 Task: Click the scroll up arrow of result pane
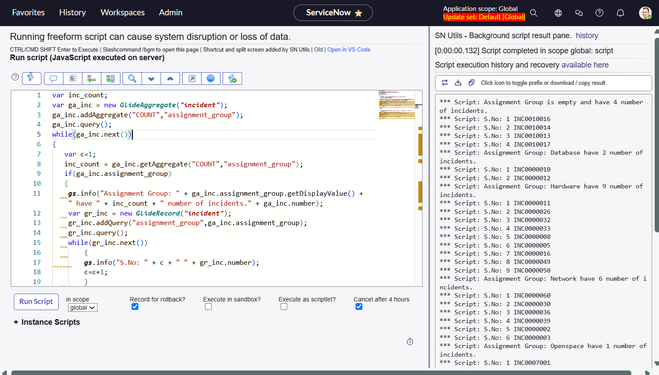pos(656,32)
